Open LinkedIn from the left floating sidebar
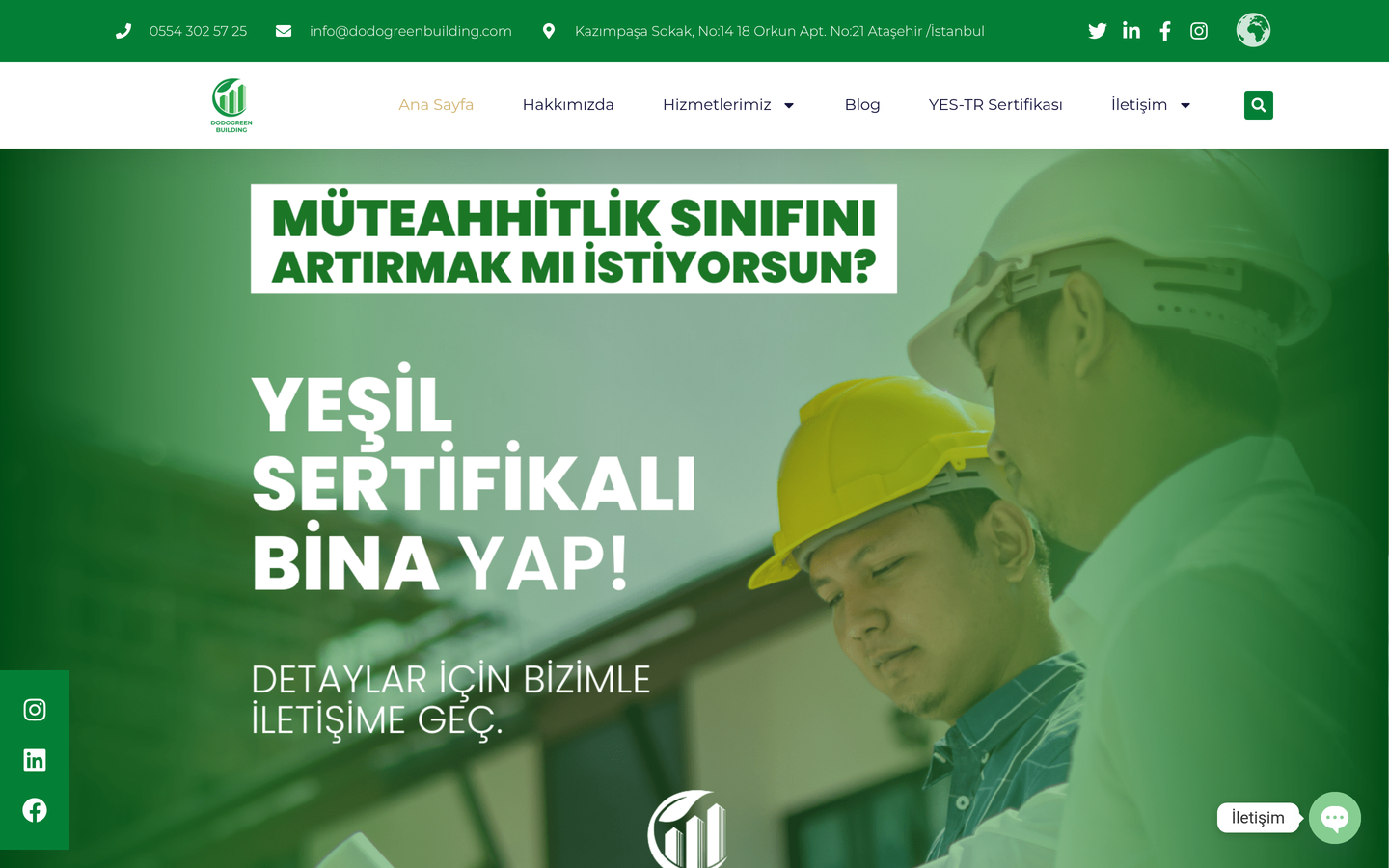1389x868 pixels. click(35, 760)
